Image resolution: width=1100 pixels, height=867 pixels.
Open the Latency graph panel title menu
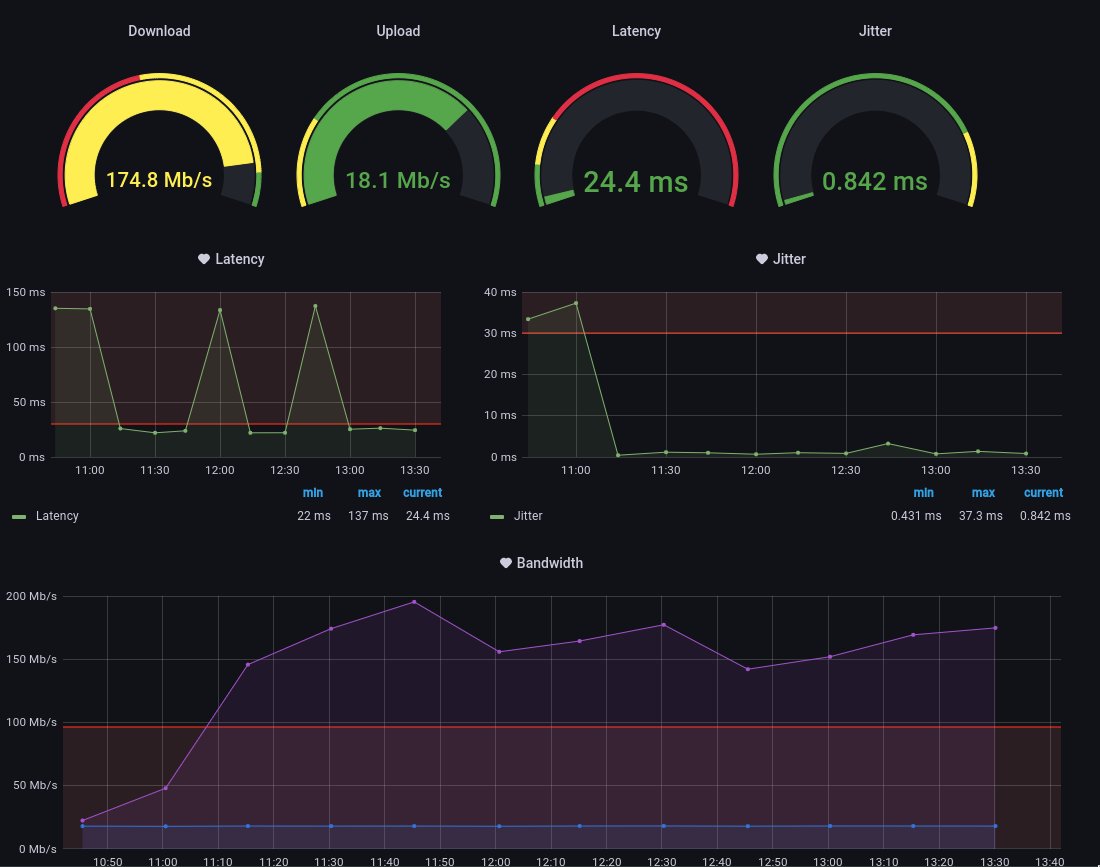[239, 259]
